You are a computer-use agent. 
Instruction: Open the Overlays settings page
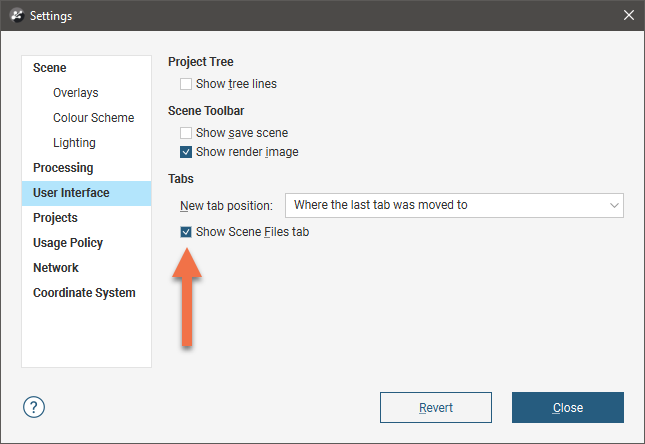[76, 93]
